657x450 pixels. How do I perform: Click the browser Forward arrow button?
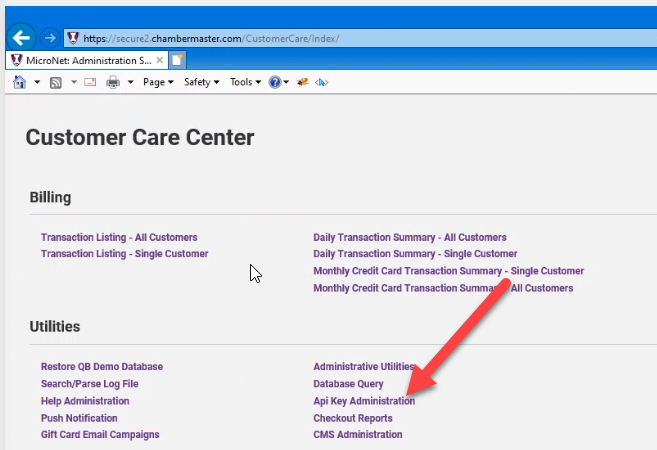pos(50,38)
